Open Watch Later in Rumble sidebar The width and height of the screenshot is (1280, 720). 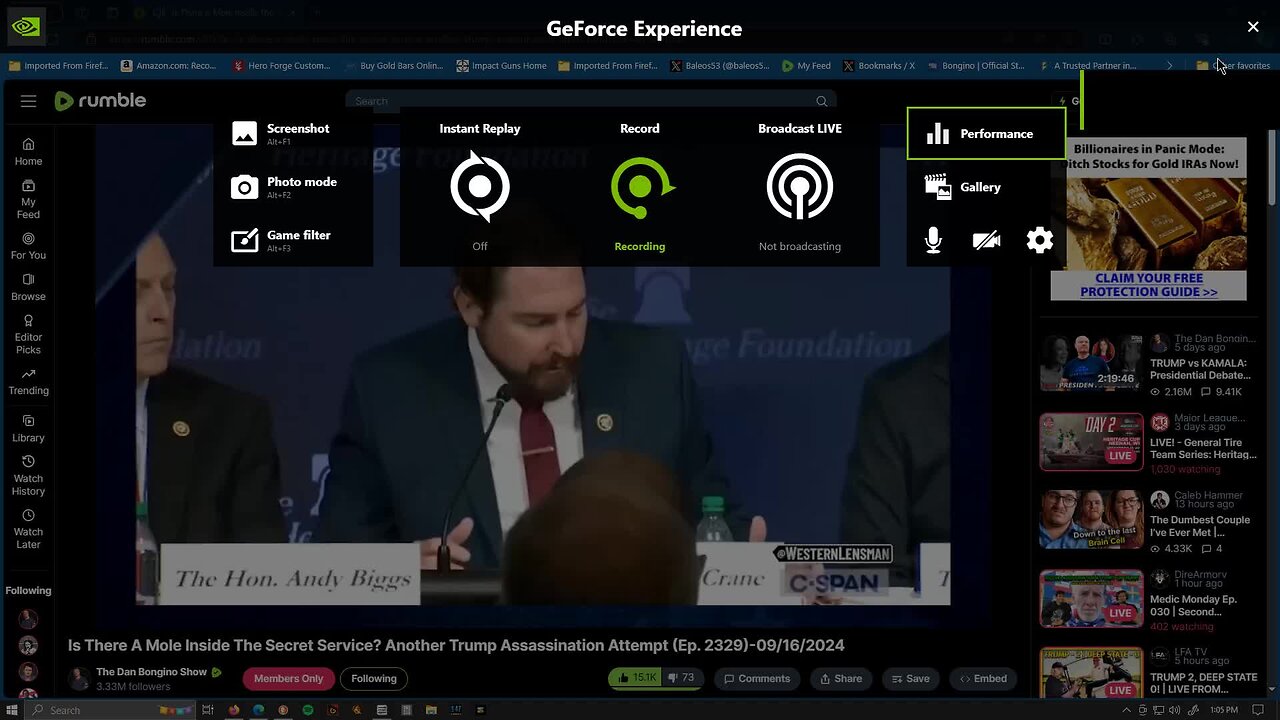tap(28, 529)
